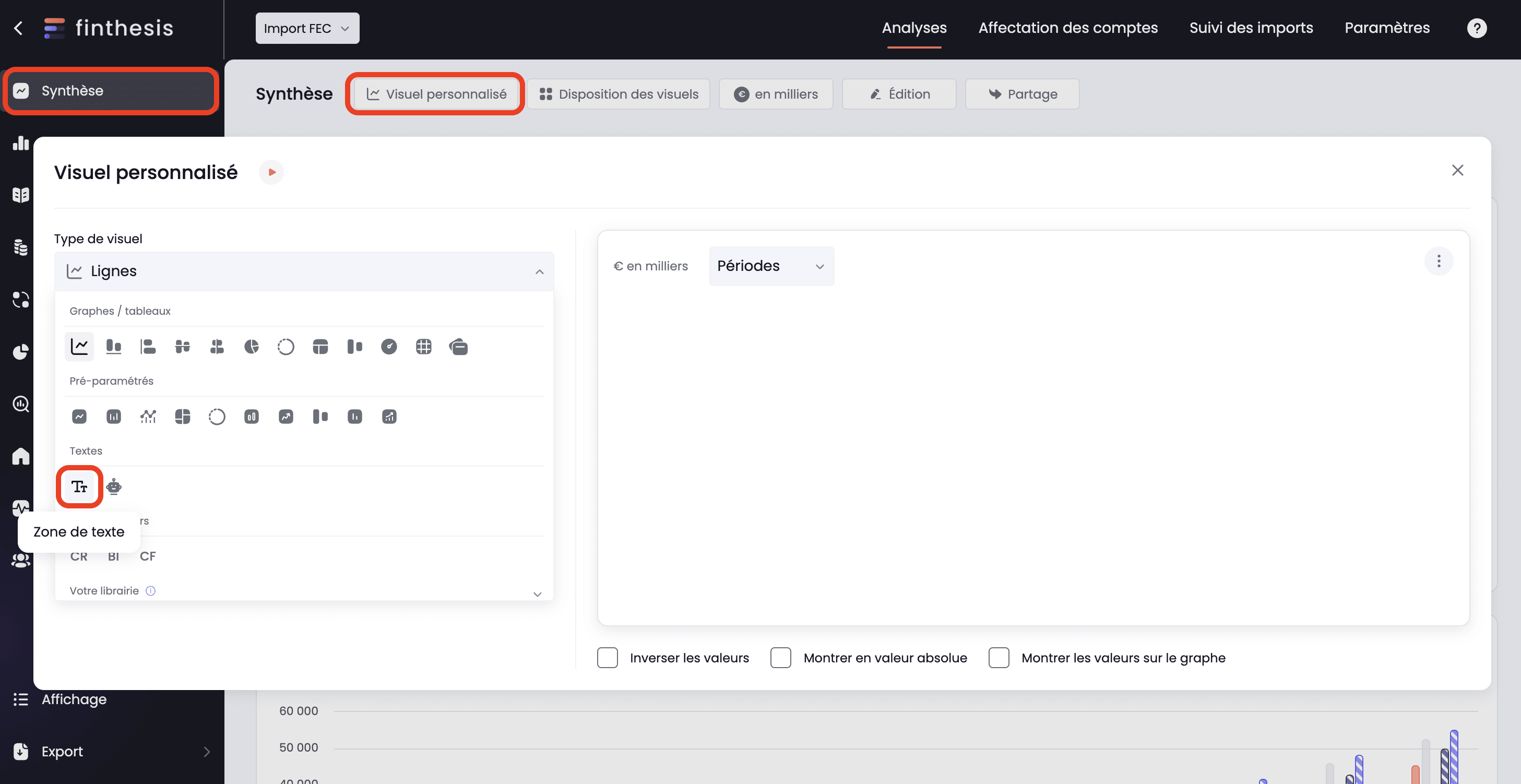Open the three-dot menu in preview panel
Screen dimensions: 1521x784
point(1439,261)
